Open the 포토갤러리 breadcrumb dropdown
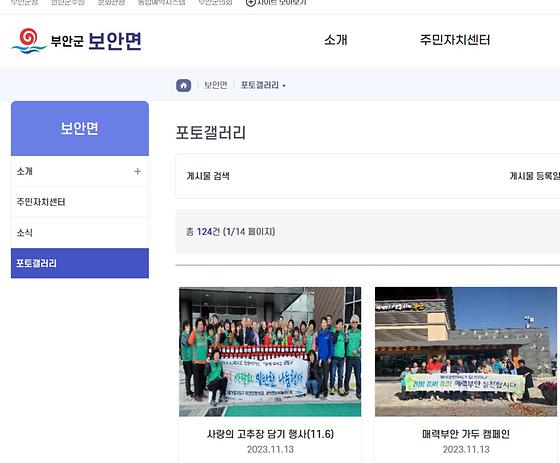The width and height of the screenshot is (560, 463). coord(263,85)
